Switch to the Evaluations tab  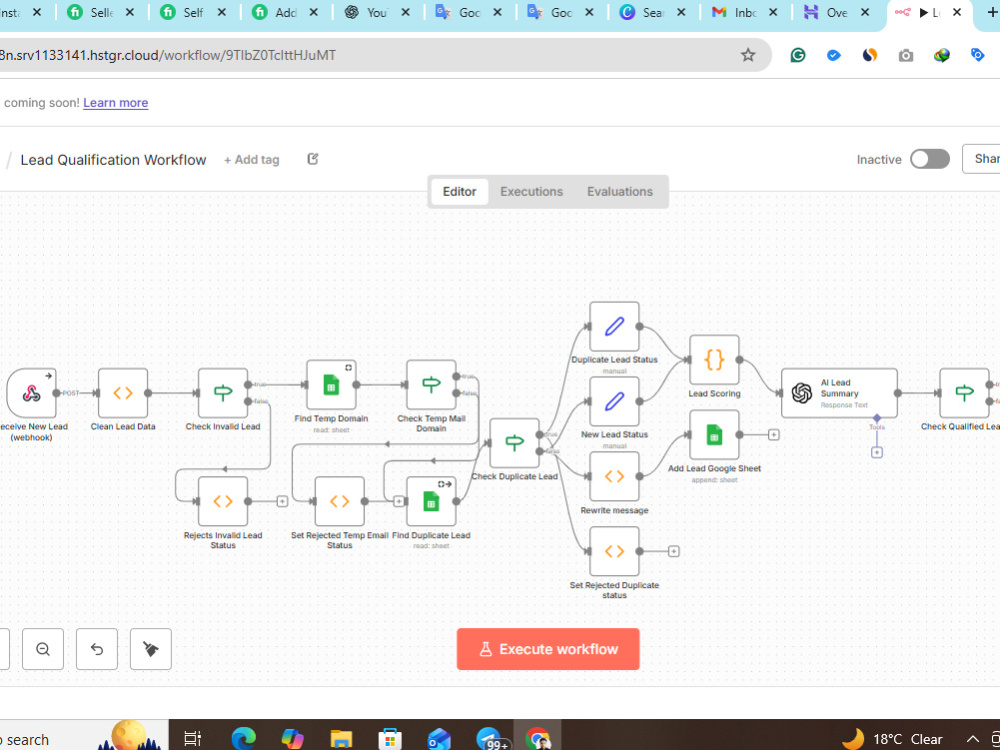click(x=620, y=191)
